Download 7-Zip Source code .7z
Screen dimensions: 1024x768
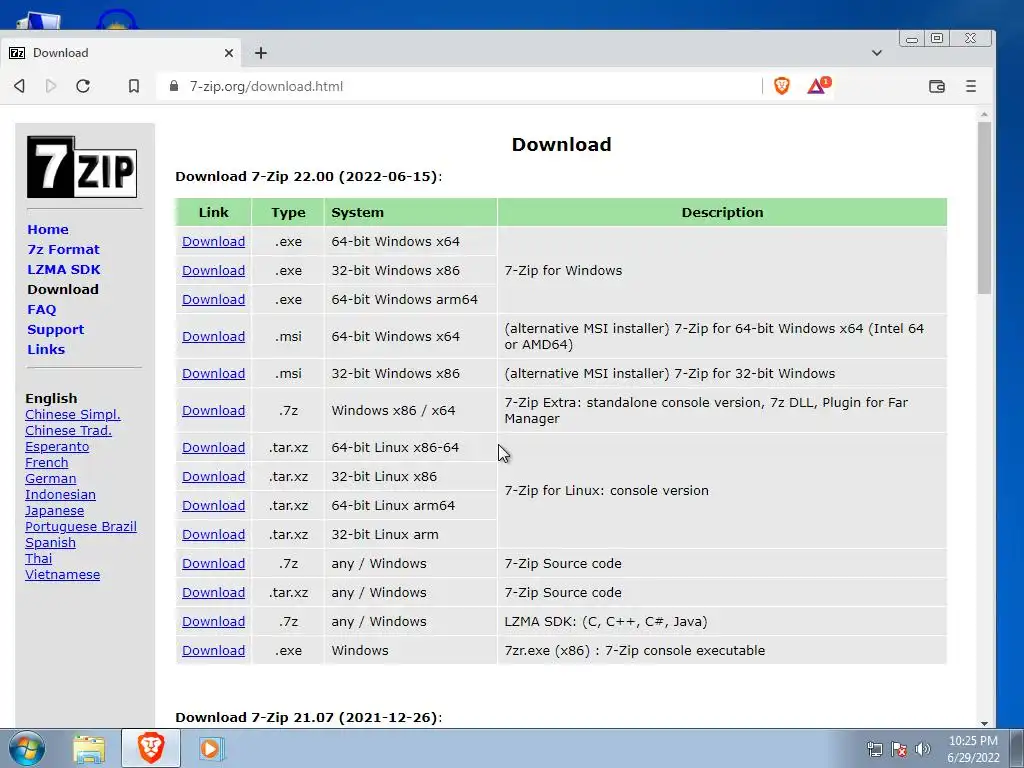tap(214, 564)
